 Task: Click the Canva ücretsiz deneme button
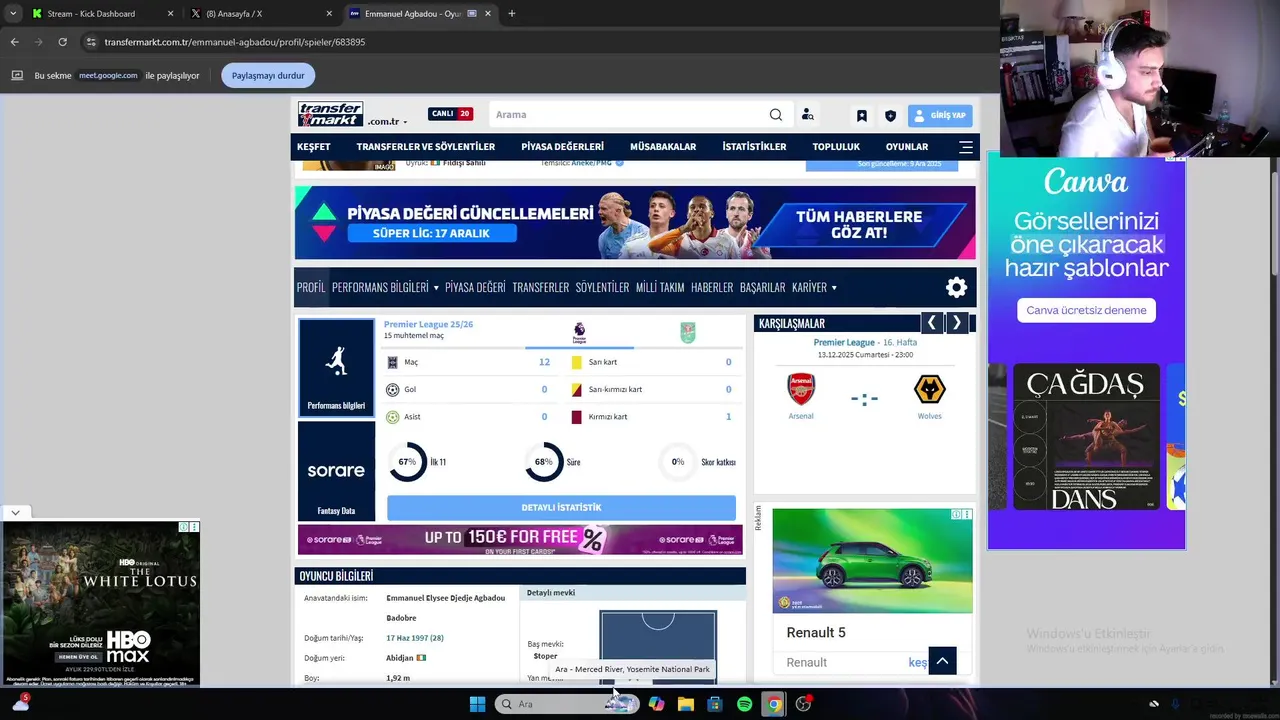1086,310
